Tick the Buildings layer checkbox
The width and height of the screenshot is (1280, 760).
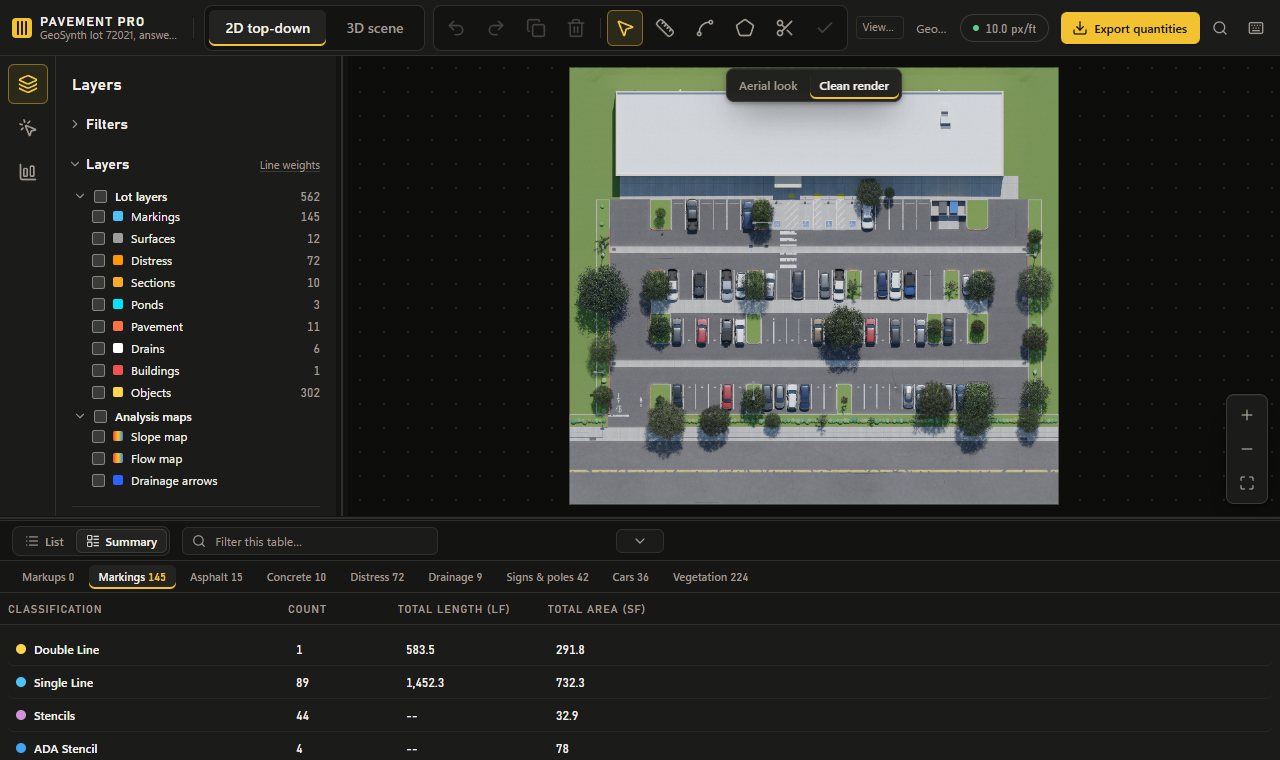[x=99, y=371]
